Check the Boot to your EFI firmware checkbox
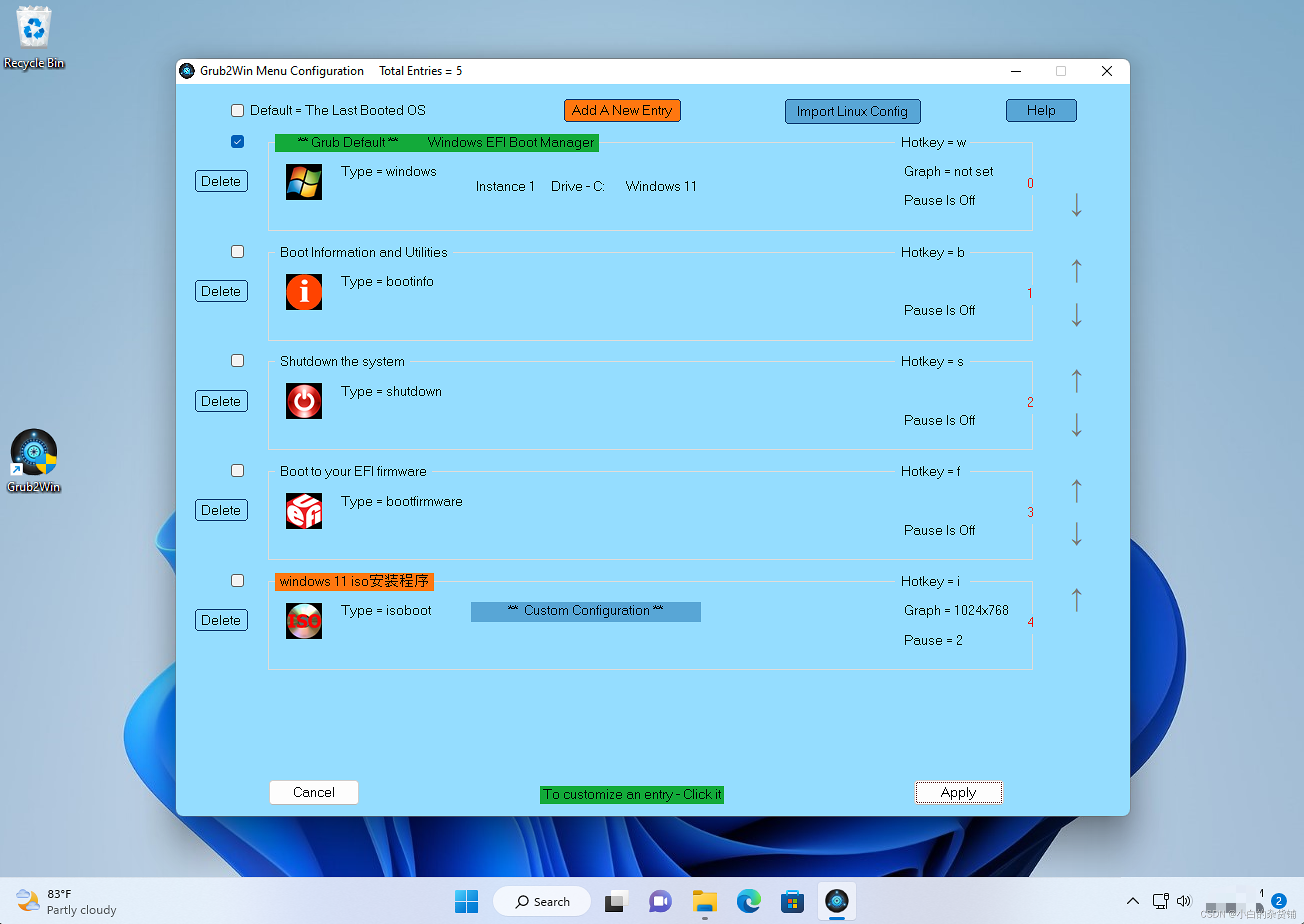 click(237, 470)
